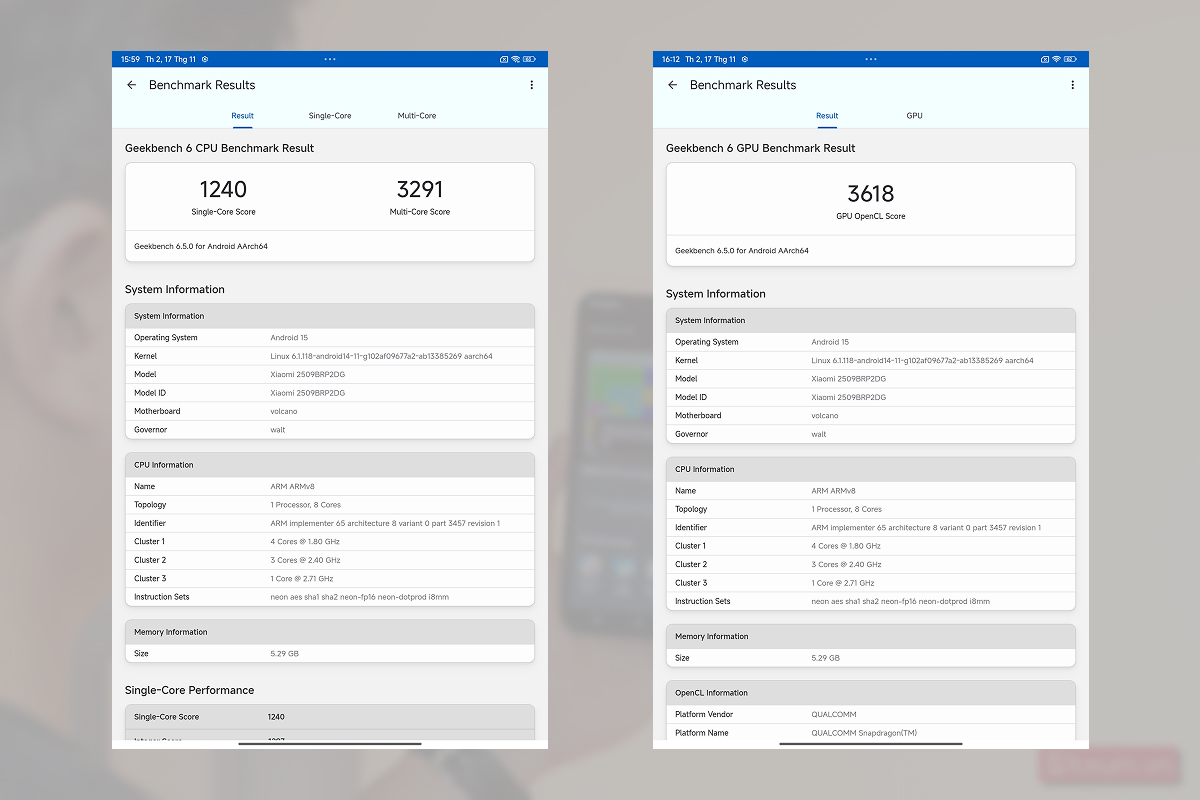Tap the GPU OpenCL Score 3618 card
Image resolution: width=1200 pixels, height=800 pixels.
(870, 197)
